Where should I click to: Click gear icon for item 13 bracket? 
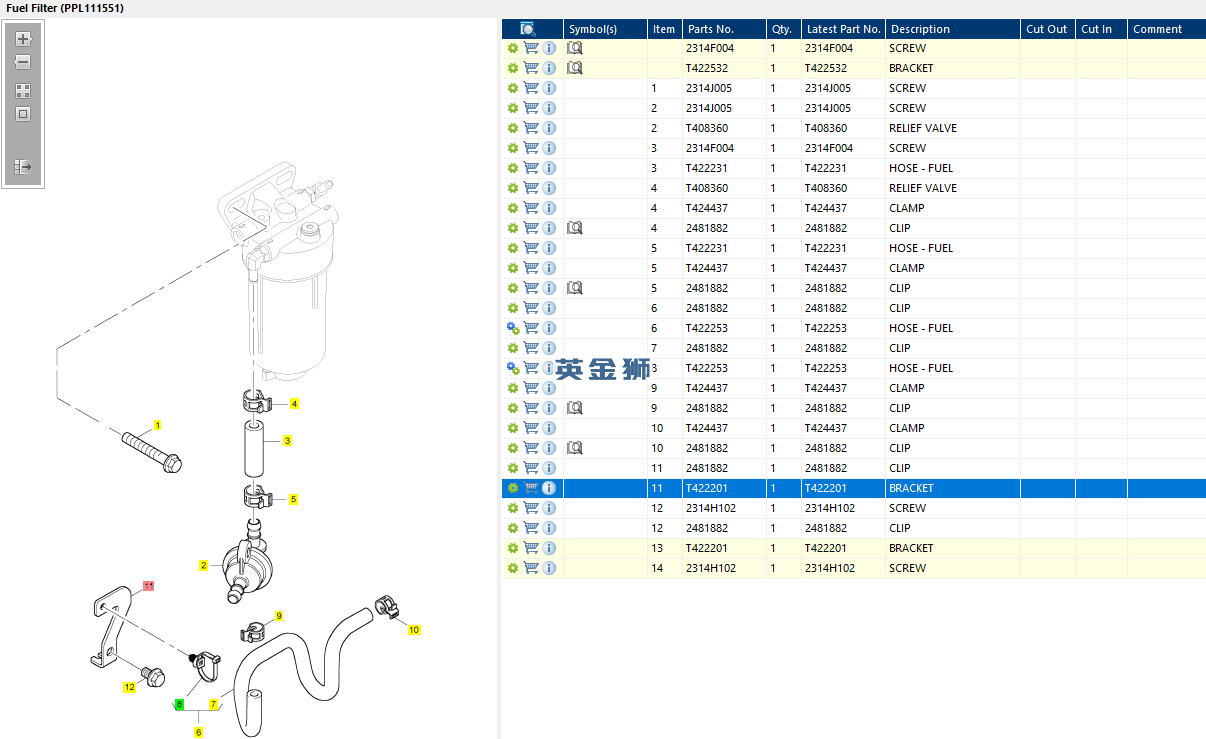[513, 548]
